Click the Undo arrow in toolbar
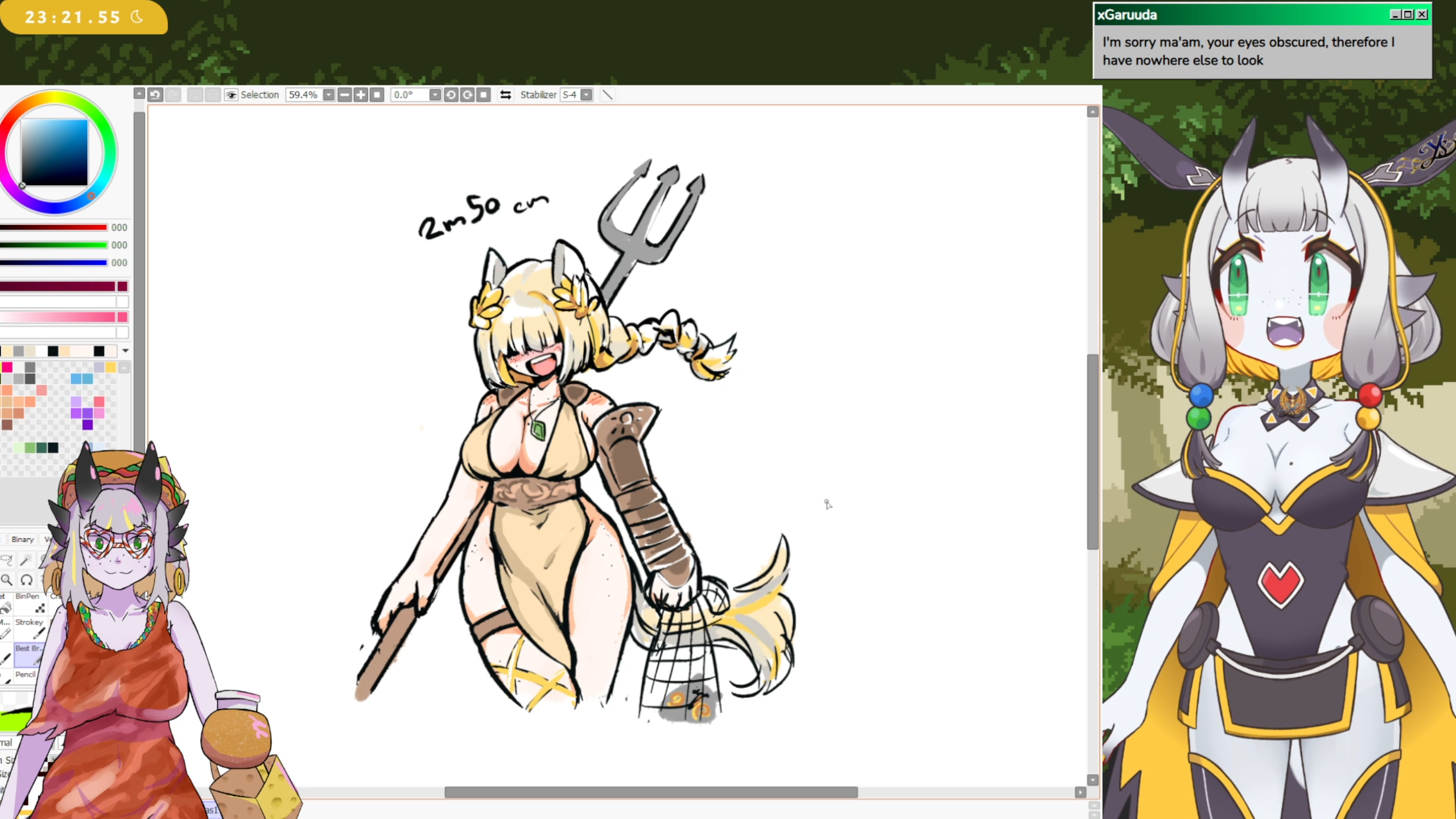 (155, 94)
